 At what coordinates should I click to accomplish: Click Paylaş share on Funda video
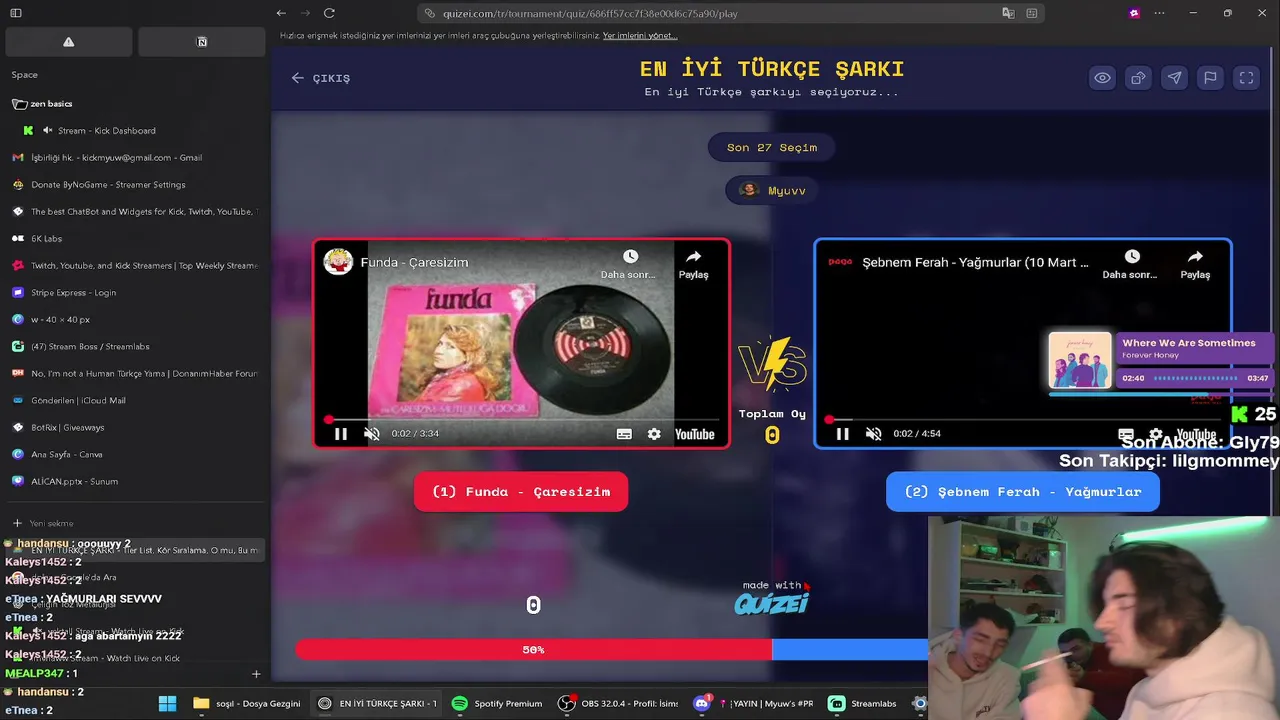(x=693, y=265)
